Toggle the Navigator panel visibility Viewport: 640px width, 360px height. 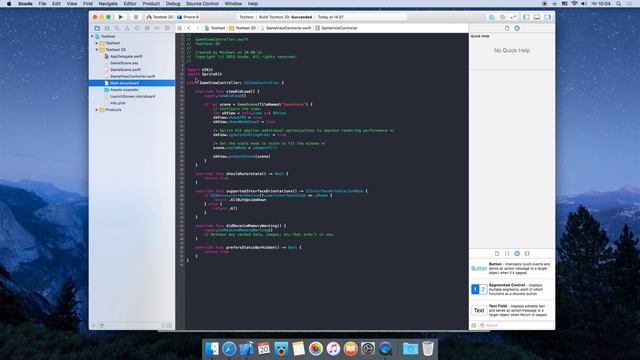point(527,17)
